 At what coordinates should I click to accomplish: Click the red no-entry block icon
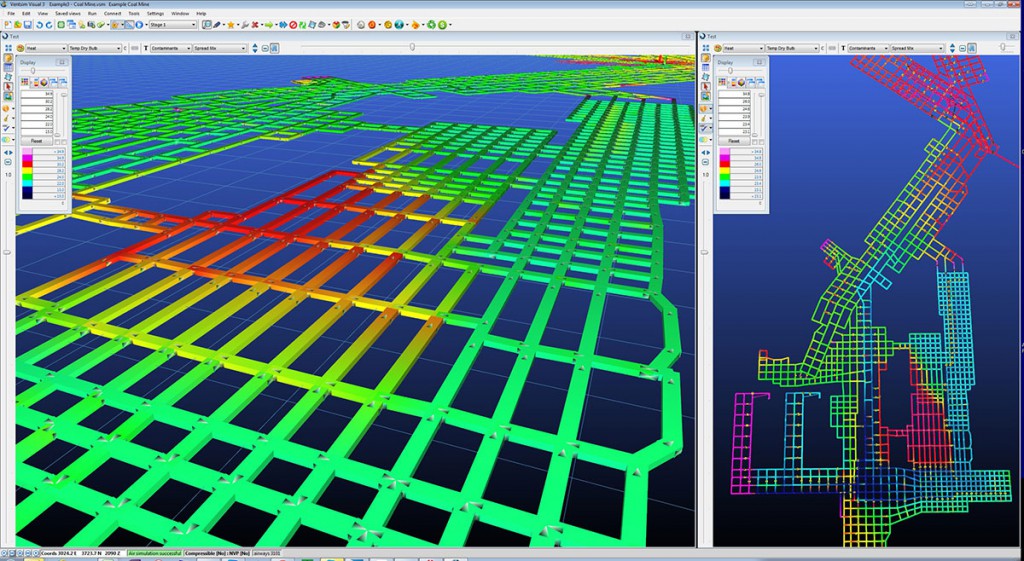[293, 25]
